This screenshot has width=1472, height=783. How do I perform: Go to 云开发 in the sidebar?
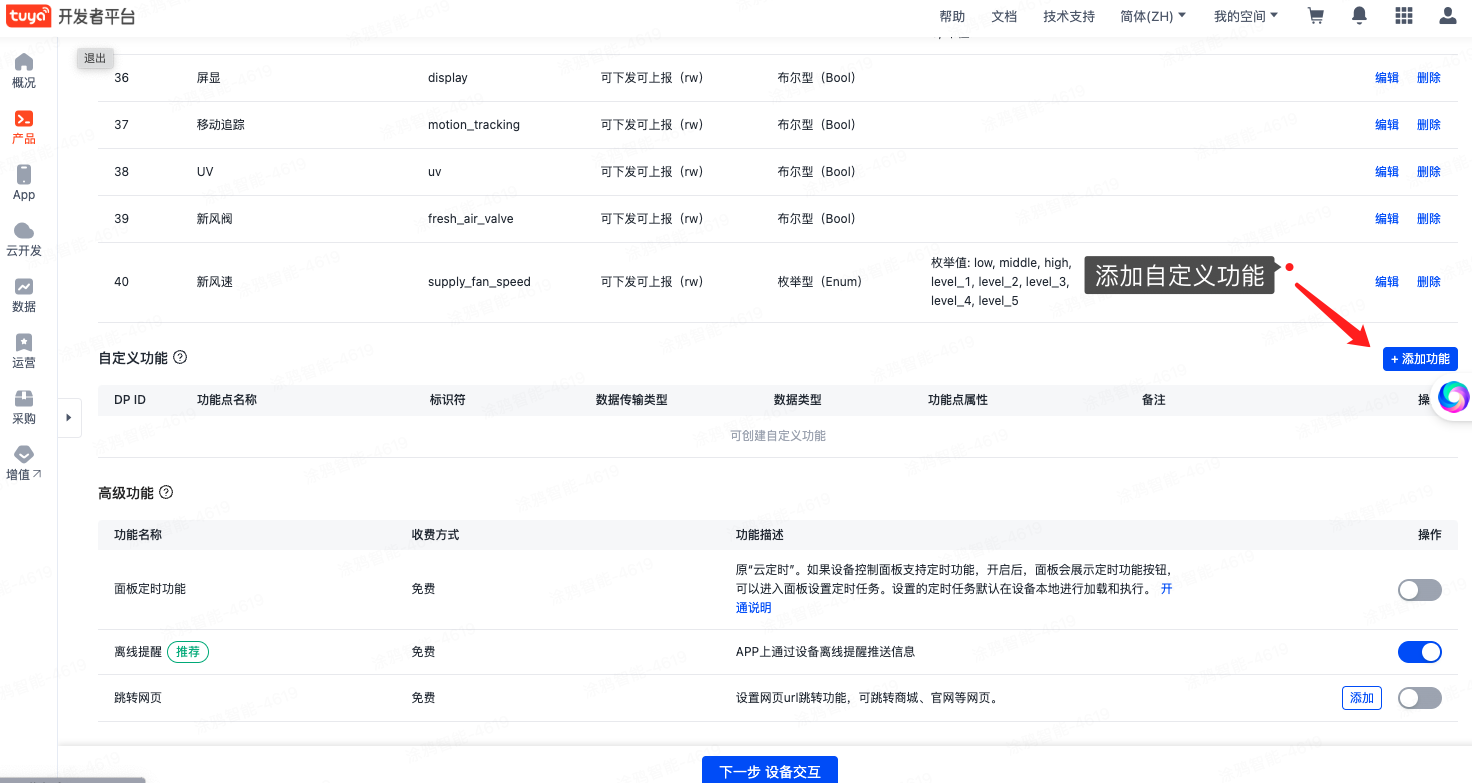click(x=24, y=239)
